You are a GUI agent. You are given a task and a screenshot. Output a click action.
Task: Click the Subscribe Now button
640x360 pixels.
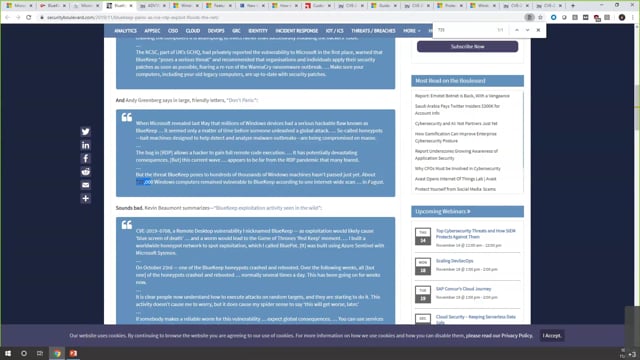click(467, 47)
